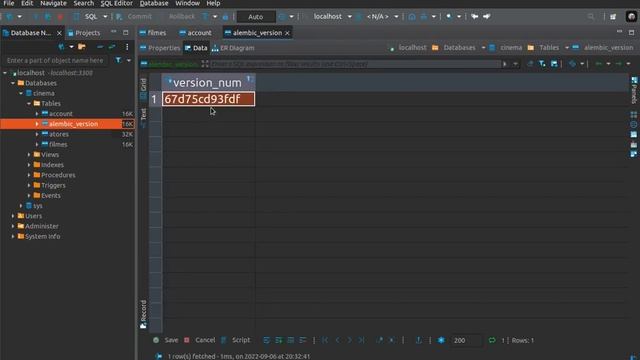Expand the account table node
This screenshot has width=640, height=360.
click(x=37, y=113)
